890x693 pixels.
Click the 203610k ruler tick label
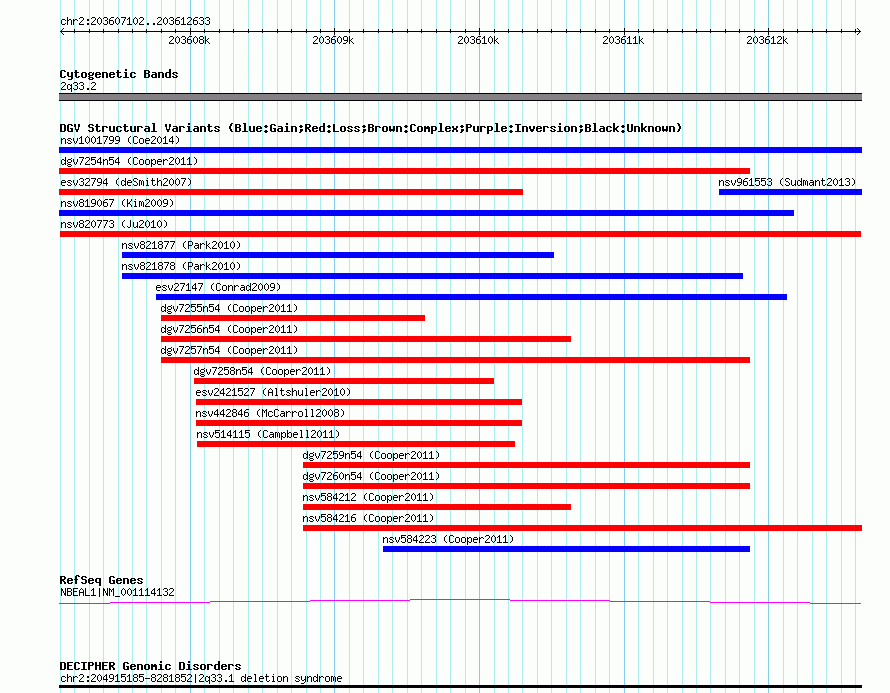(x=478, y=40)
